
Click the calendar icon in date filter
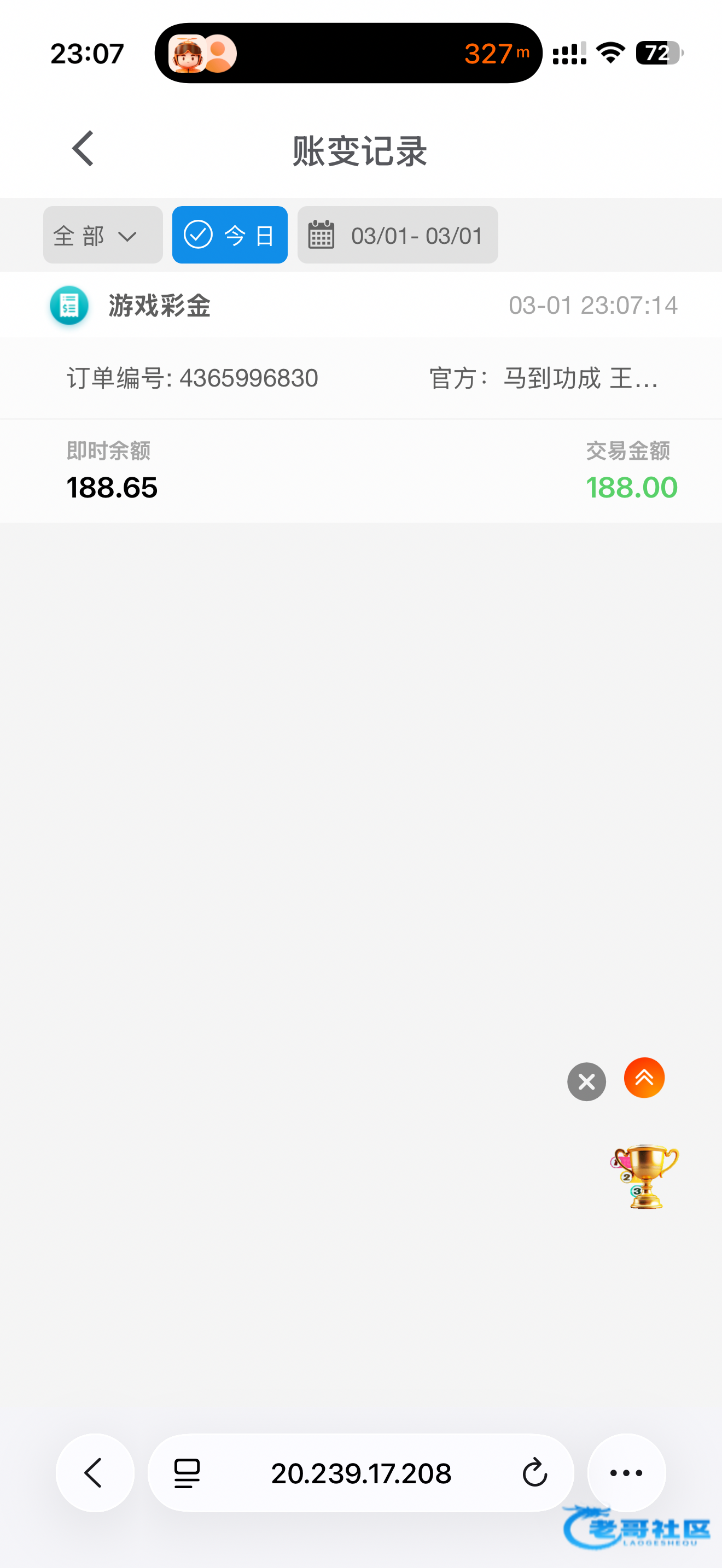tap(322, 235)
